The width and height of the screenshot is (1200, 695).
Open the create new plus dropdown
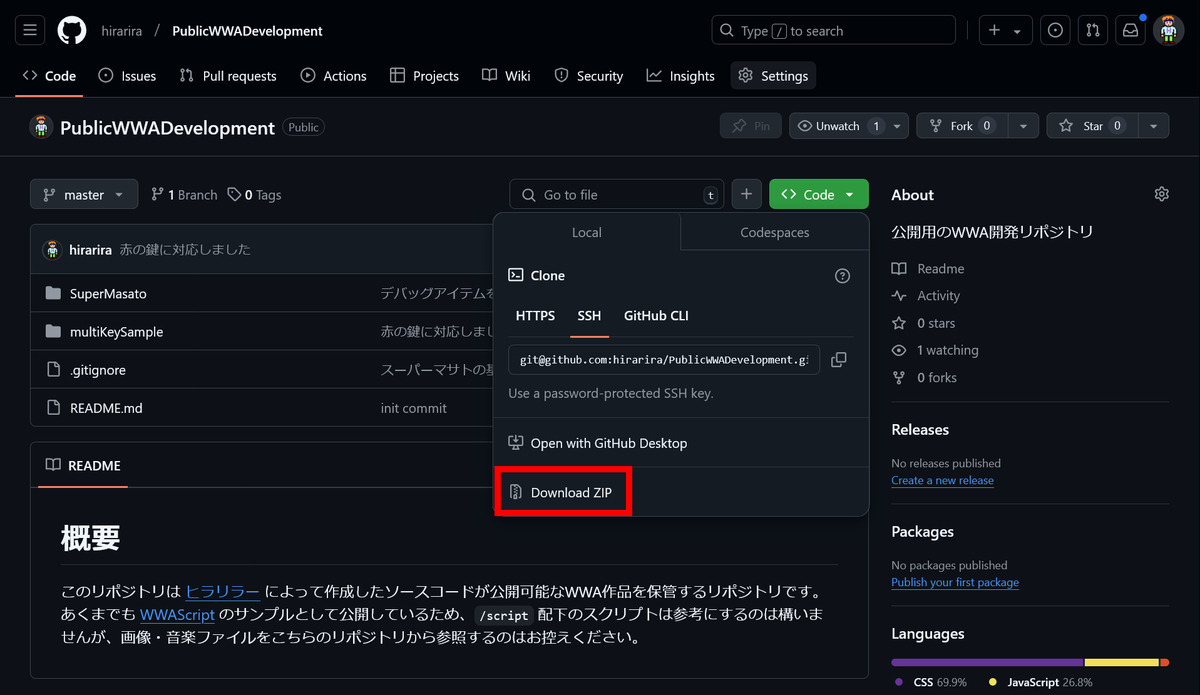click(x=1005, y=31)
